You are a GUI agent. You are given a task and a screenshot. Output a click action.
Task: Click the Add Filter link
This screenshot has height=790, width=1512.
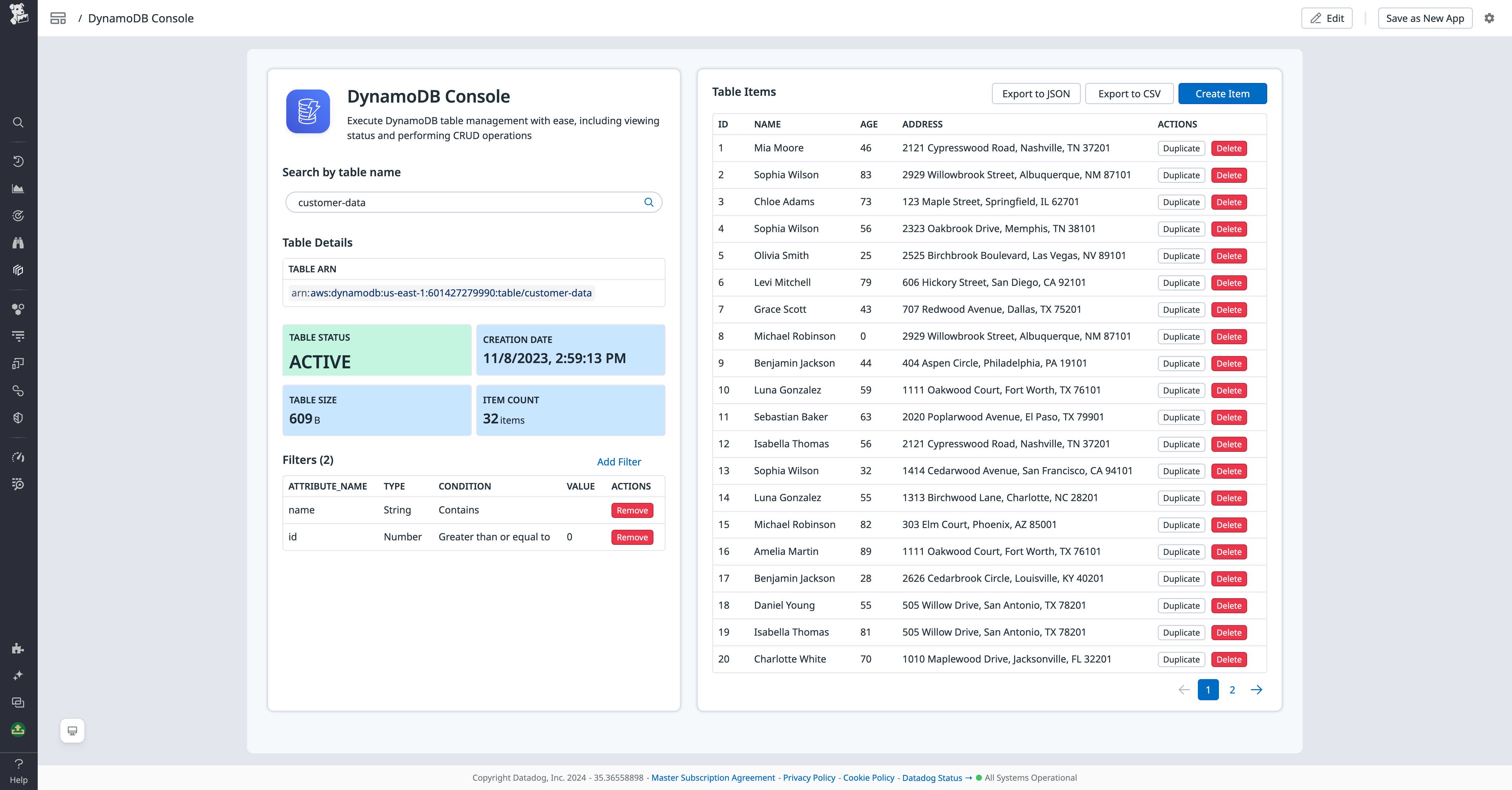(x=619, y=462)
